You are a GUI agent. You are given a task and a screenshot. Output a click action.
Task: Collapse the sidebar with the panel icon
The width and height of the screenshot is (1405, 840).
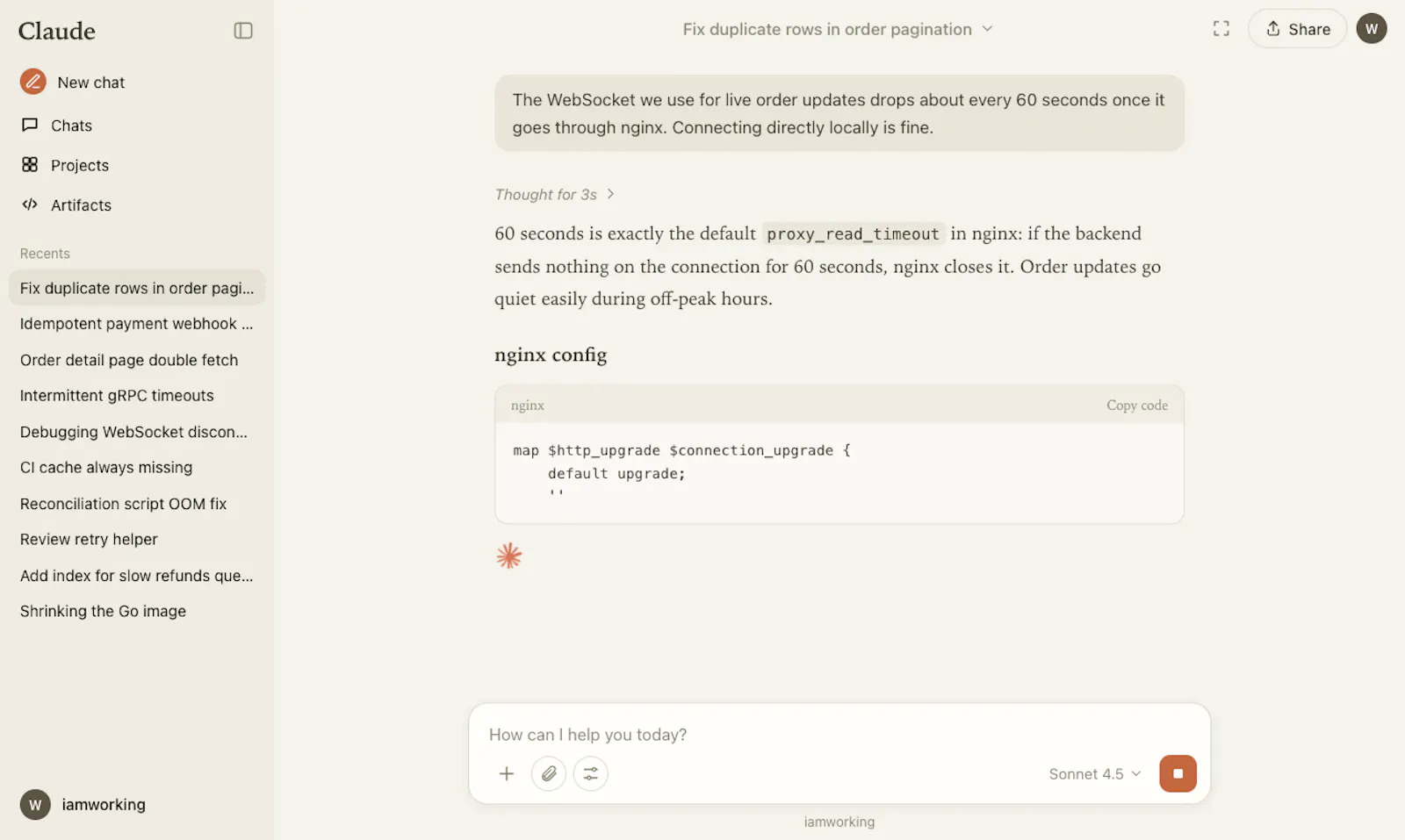pyautogui.click(x=243, y=31)
